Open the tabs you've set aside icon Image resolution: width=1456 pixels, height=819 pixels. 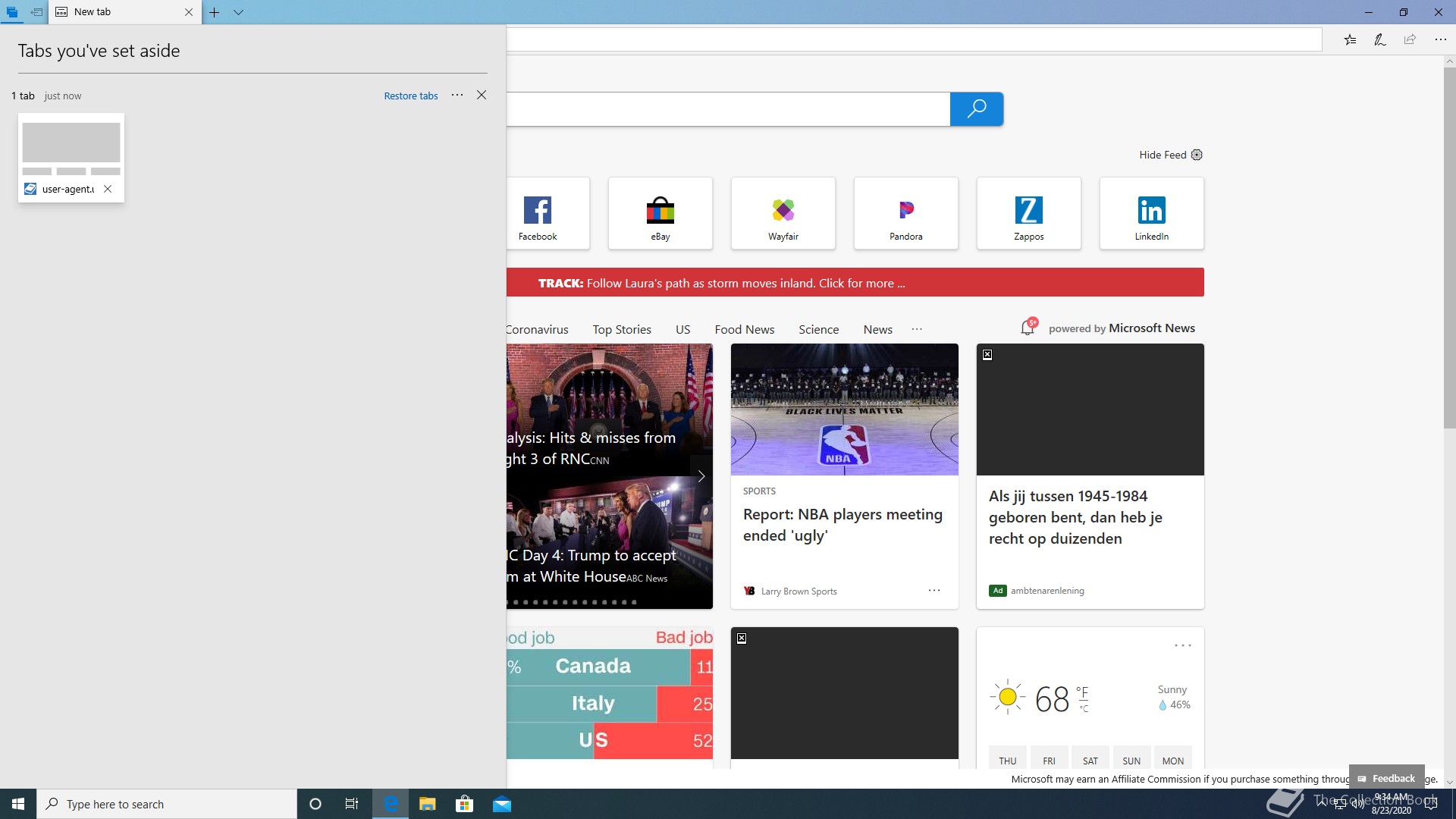click(12, 12)
